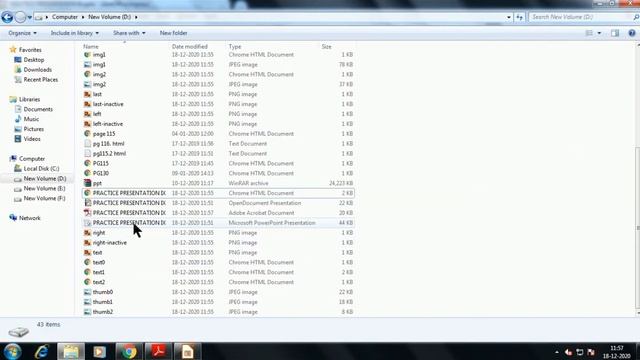The image size is (640, 360).
Task: Open the Windows Start button
Action: 12,351
